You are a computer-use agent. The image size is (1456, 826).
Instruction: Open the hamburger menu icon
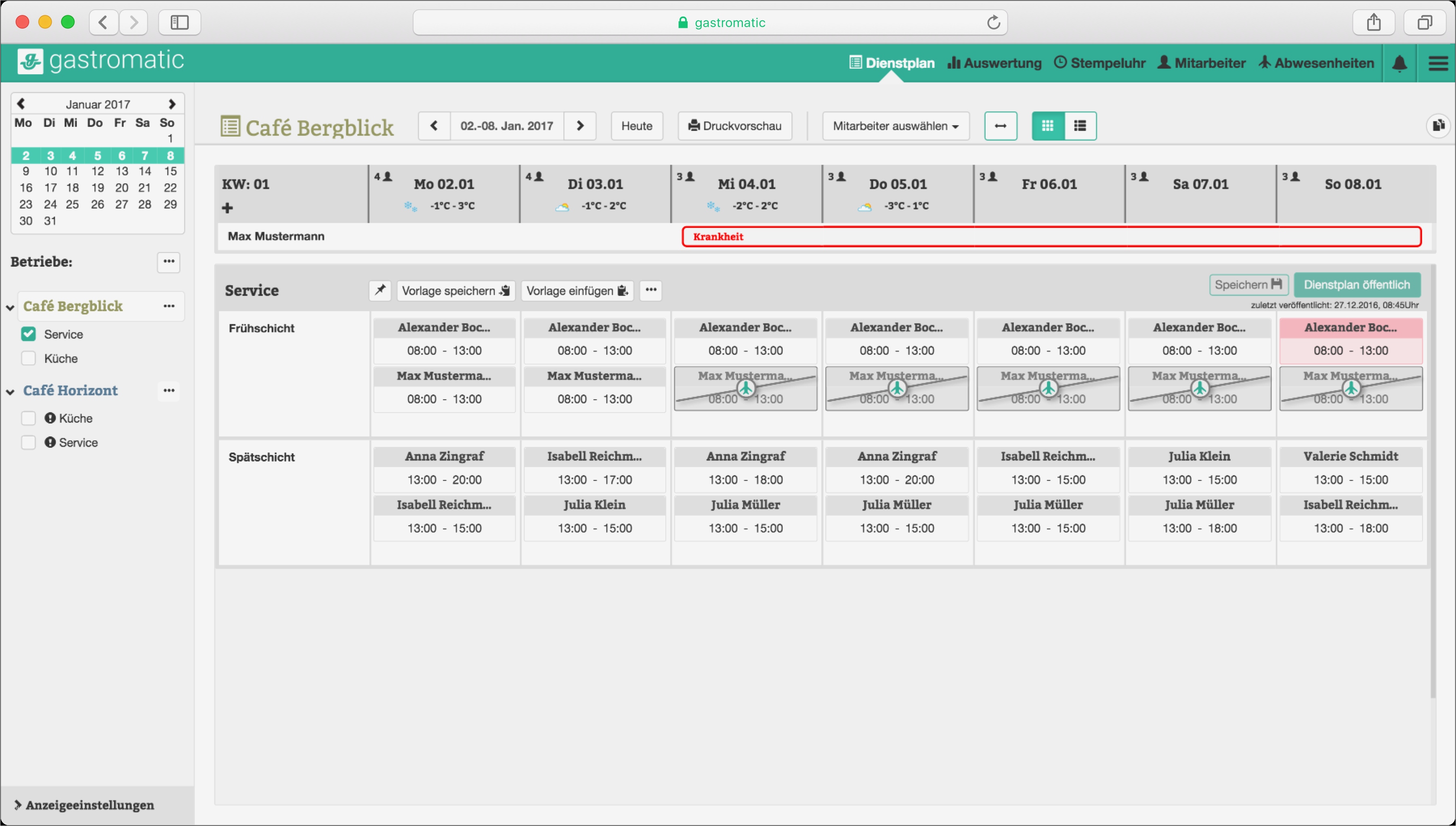coord(1438,63)
